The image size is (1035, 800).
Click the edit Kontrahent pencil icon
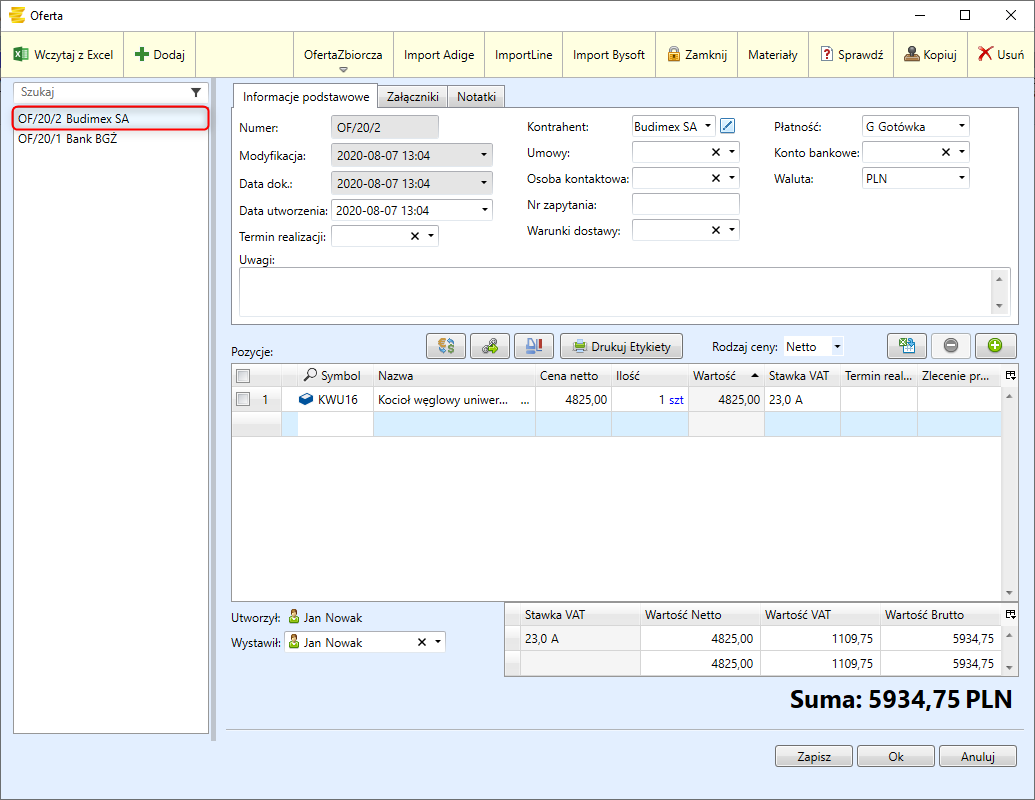tap(727, 126)
